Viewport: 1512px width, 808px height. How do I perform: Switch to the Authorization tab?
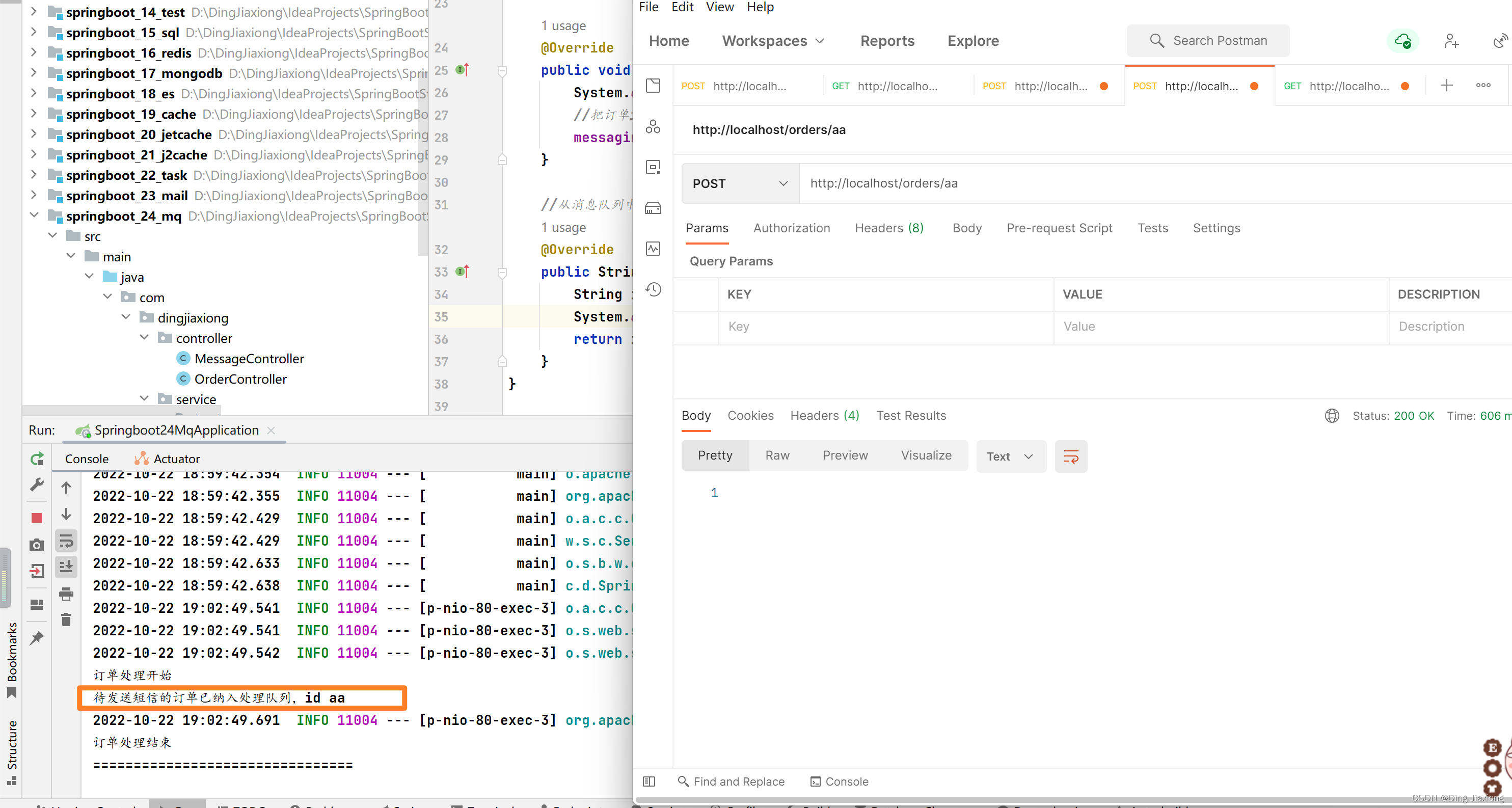click(x=791, y=228)
